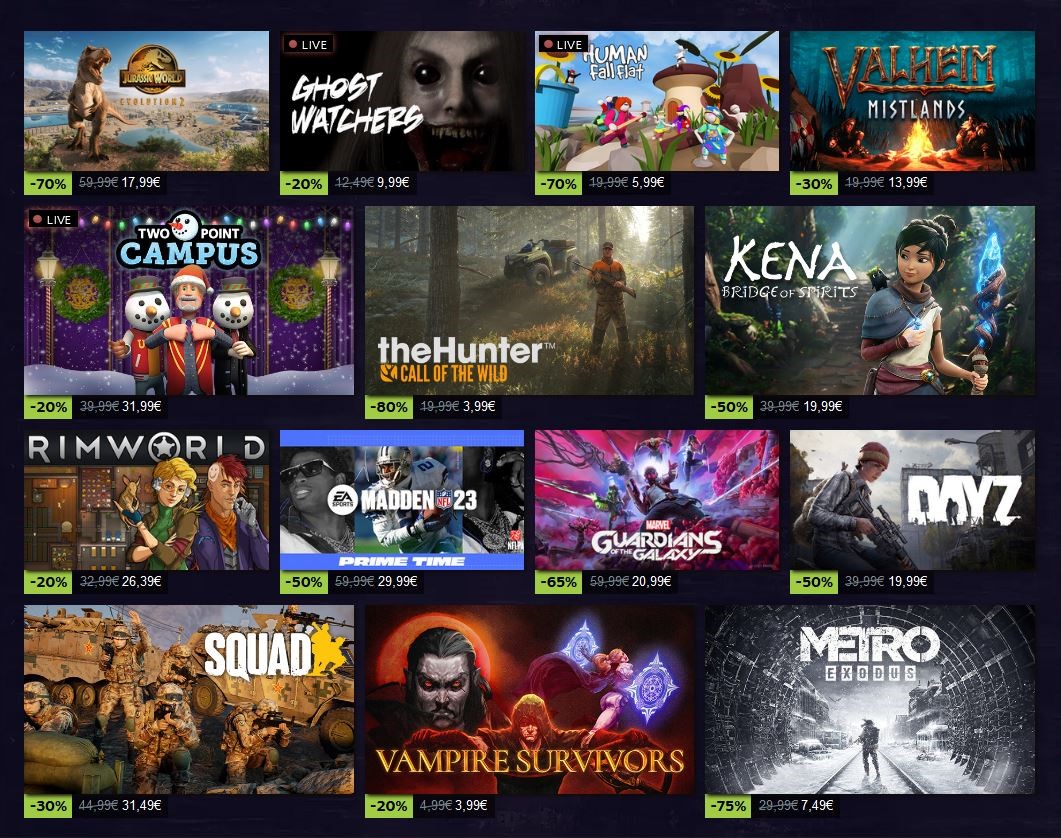
Task: Click the 9,99€ price under Ghost Watchers
Action: coord(392,183)
